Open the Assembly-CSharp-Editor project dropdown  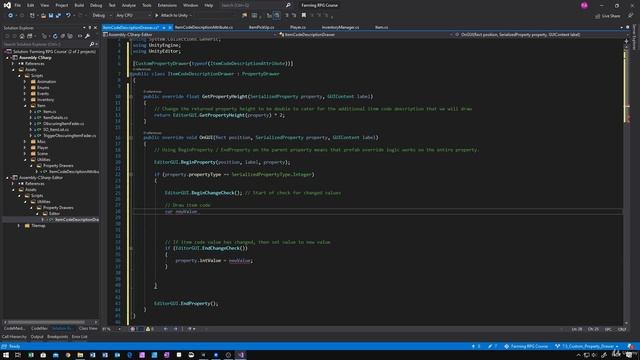190,35
